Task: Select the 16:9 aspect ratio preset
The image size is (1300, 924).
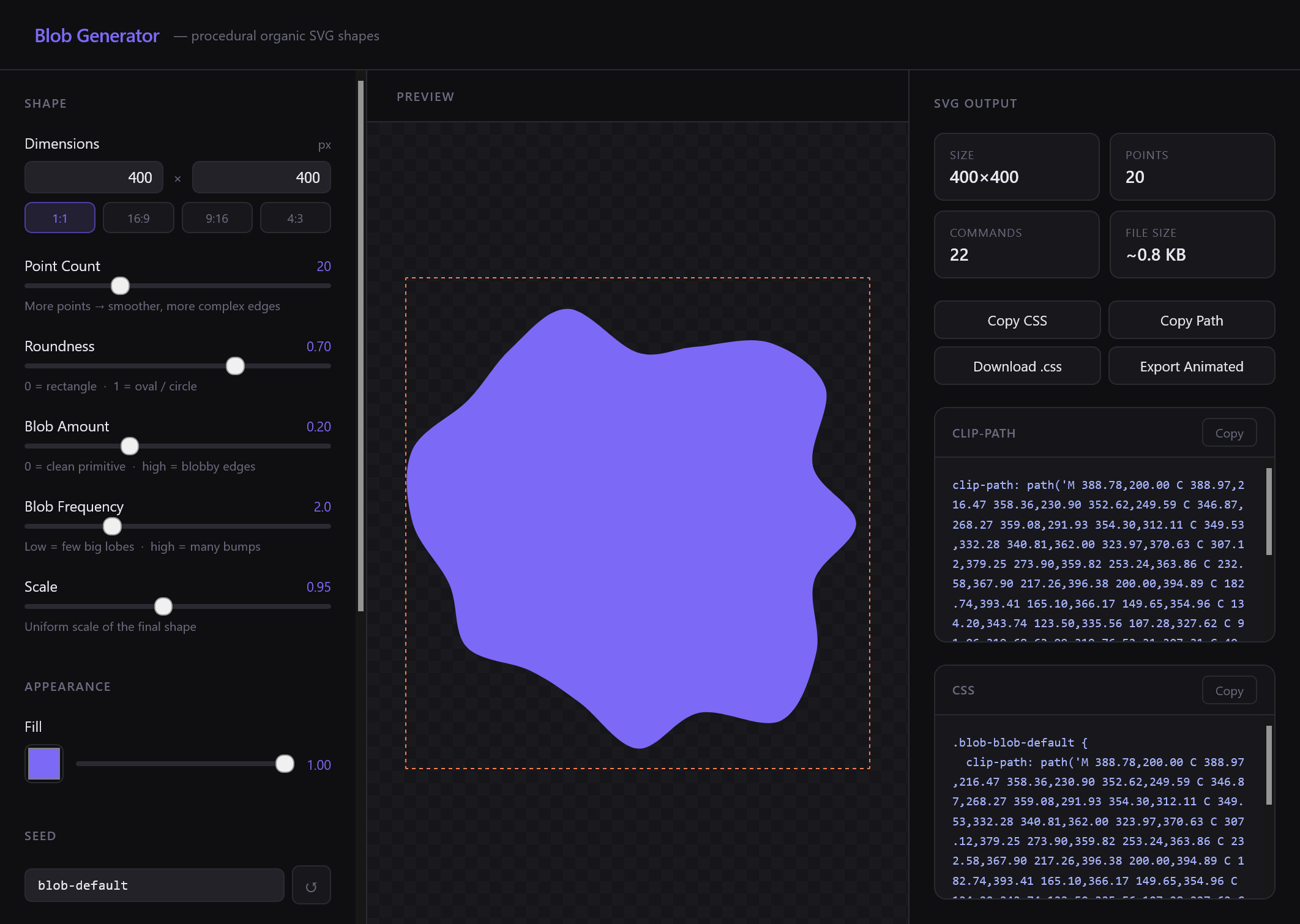Action: [x=138, y=218]
